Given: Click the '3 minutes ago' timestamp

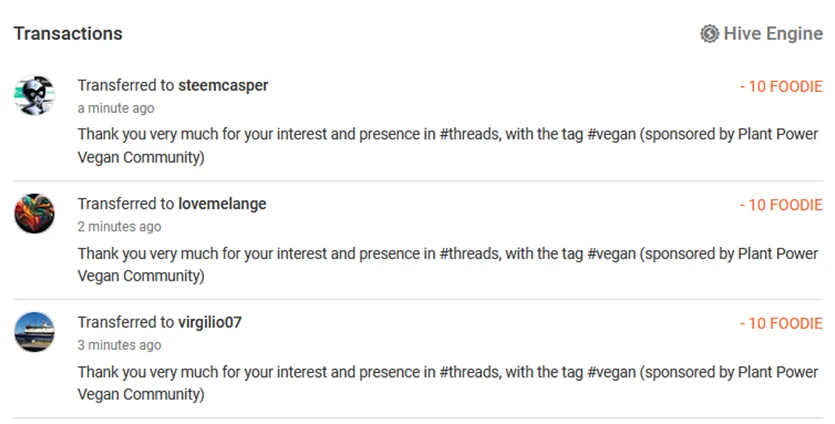Looking at the screenshot, I should click(119, 345).
